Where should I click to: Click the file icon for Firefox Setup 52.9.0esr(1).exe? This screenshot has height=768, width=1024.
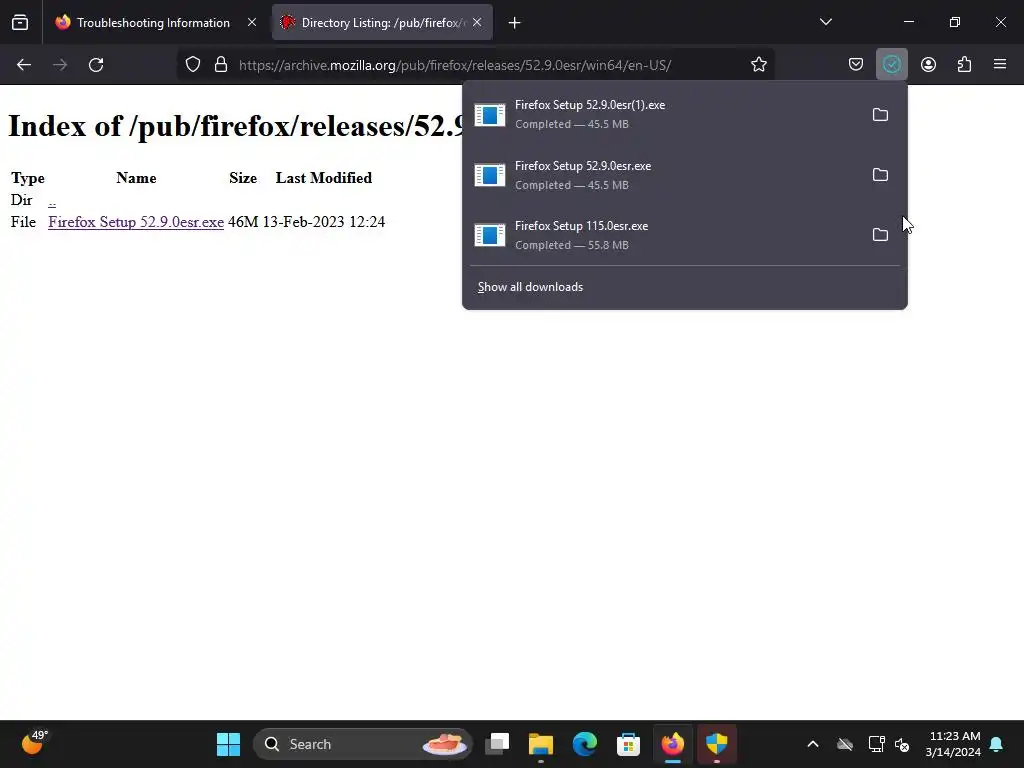click(490, 115)
